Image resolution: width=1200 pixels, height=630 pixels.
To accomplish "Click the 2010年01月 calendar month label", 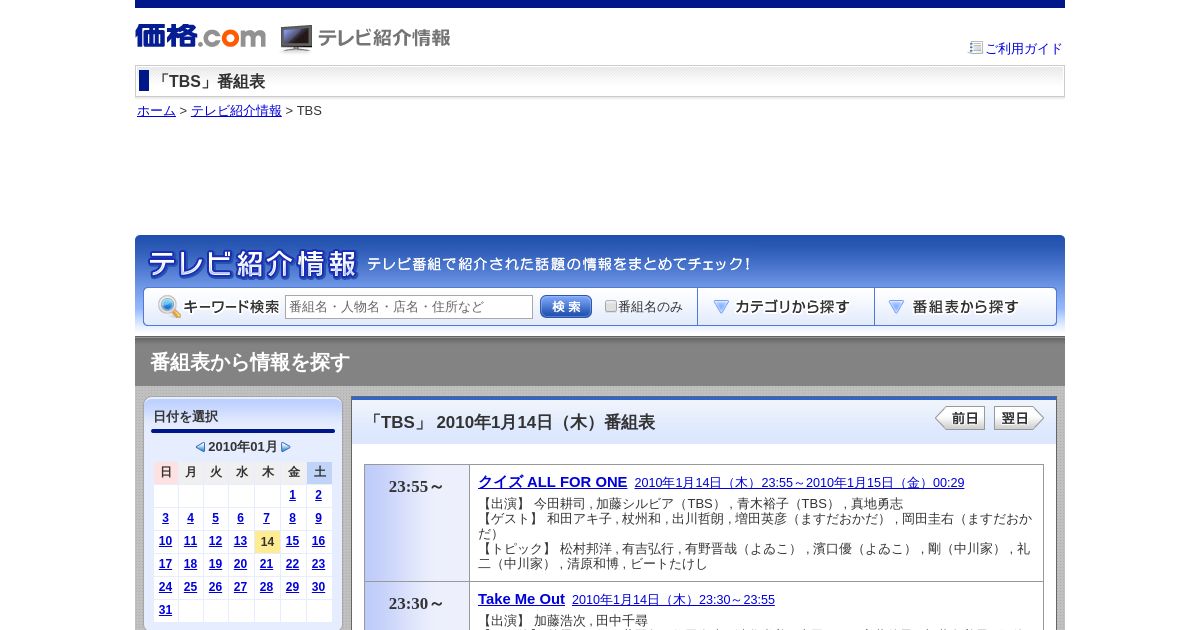I will pyautogui.click(x=243, y=447).
